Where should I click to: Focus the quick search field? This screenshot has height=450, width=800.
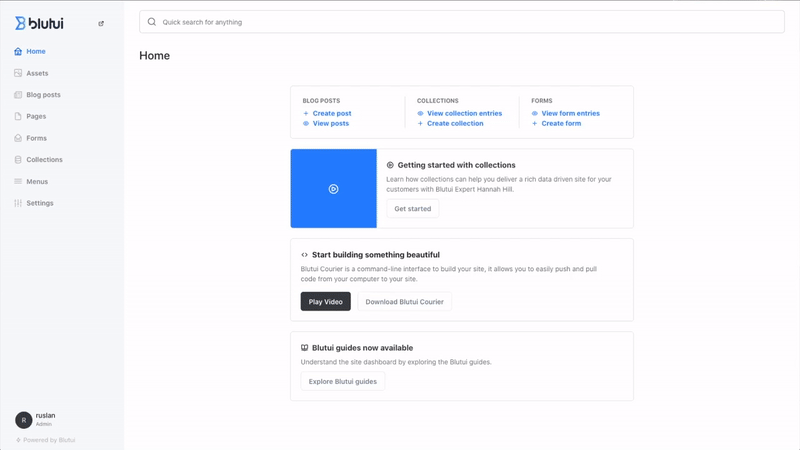(x=460, y=22)
